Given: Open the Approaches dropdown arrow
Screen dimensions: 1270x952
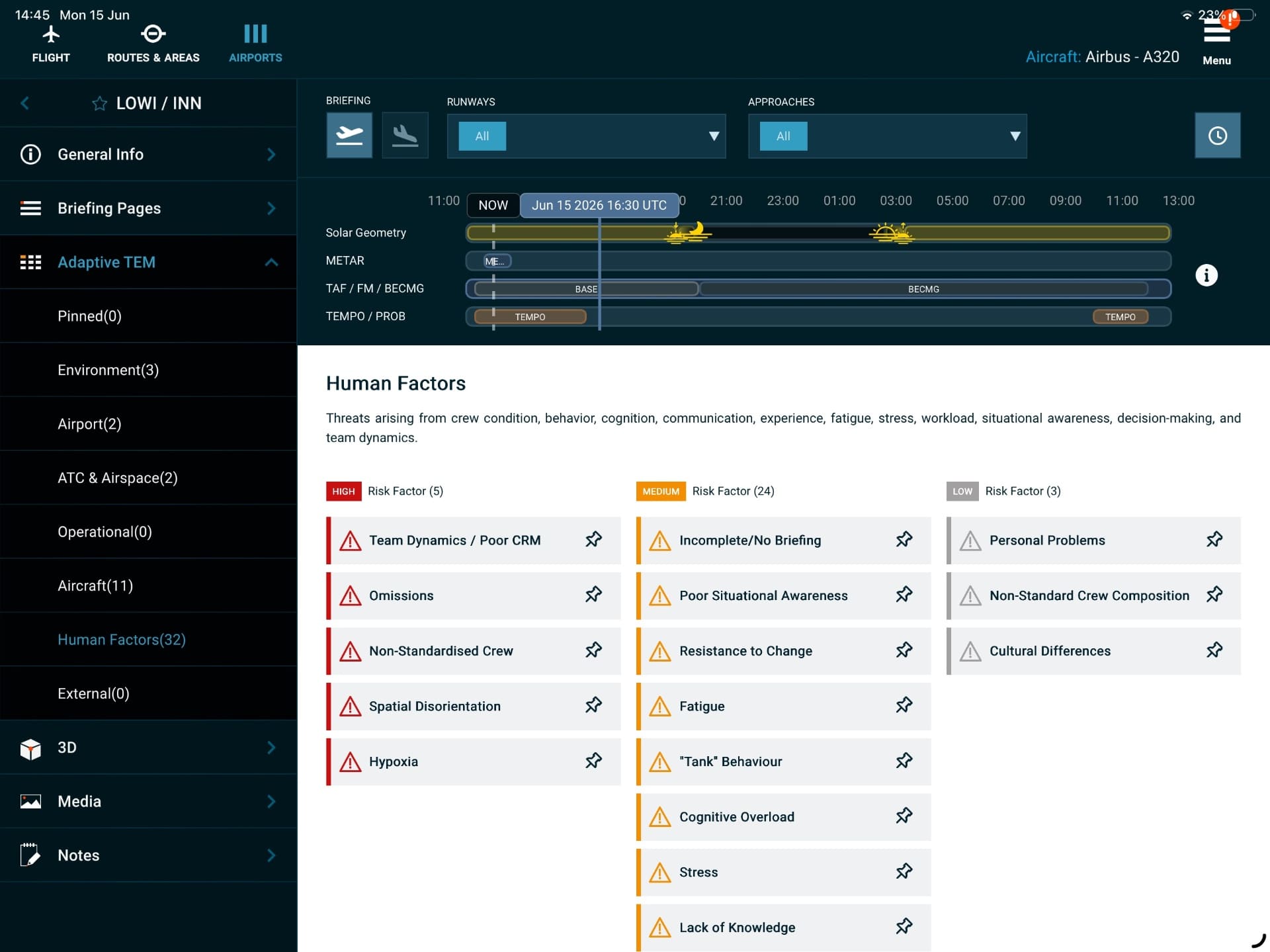Looking at the screenshot, I should [x=1015, y=136].
